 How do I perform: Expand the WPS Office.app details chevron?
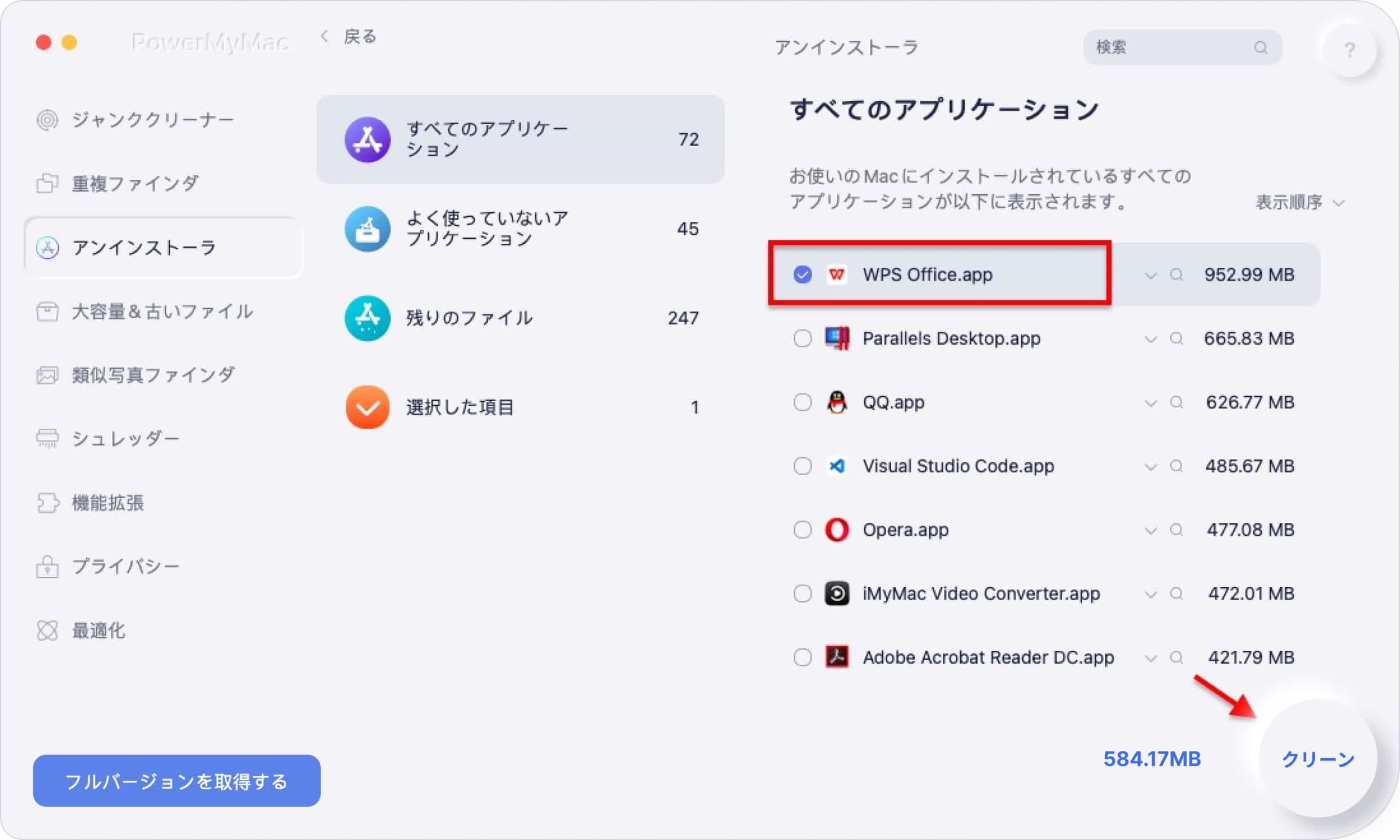pos(1149,273)
